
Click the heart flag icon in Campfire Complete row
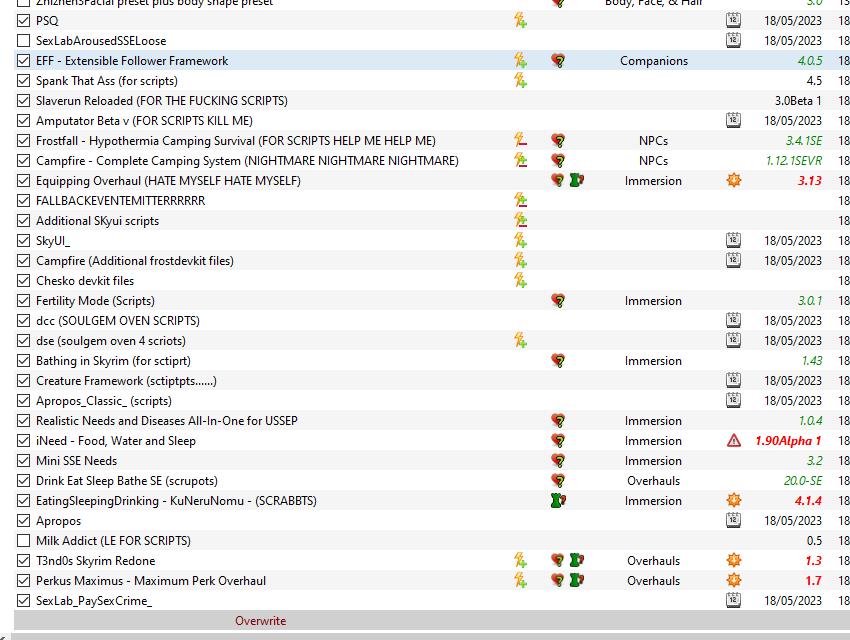(558, 161)
